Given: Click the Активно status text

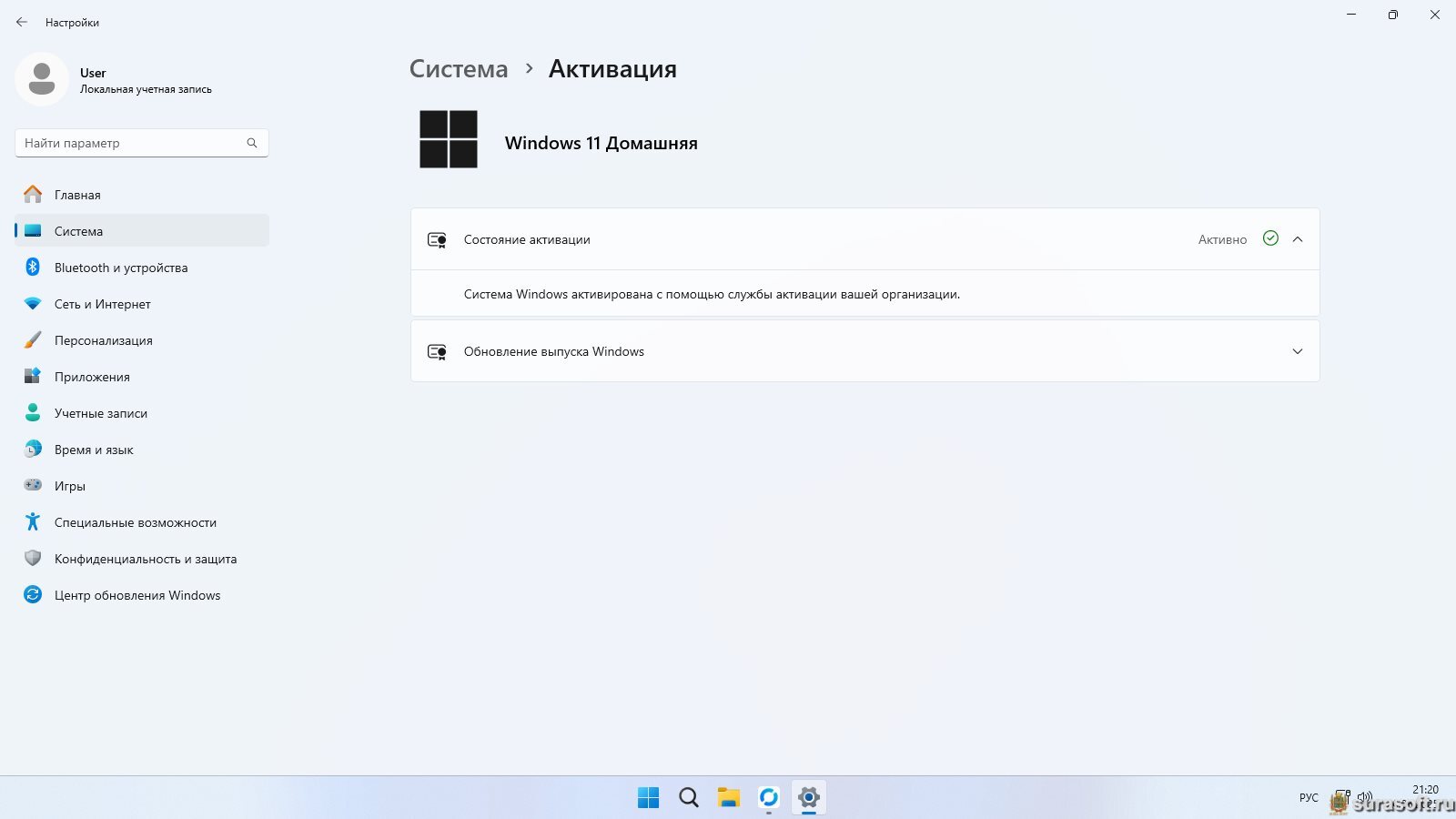Looking at the screenshot, I should coord(1222,239).
